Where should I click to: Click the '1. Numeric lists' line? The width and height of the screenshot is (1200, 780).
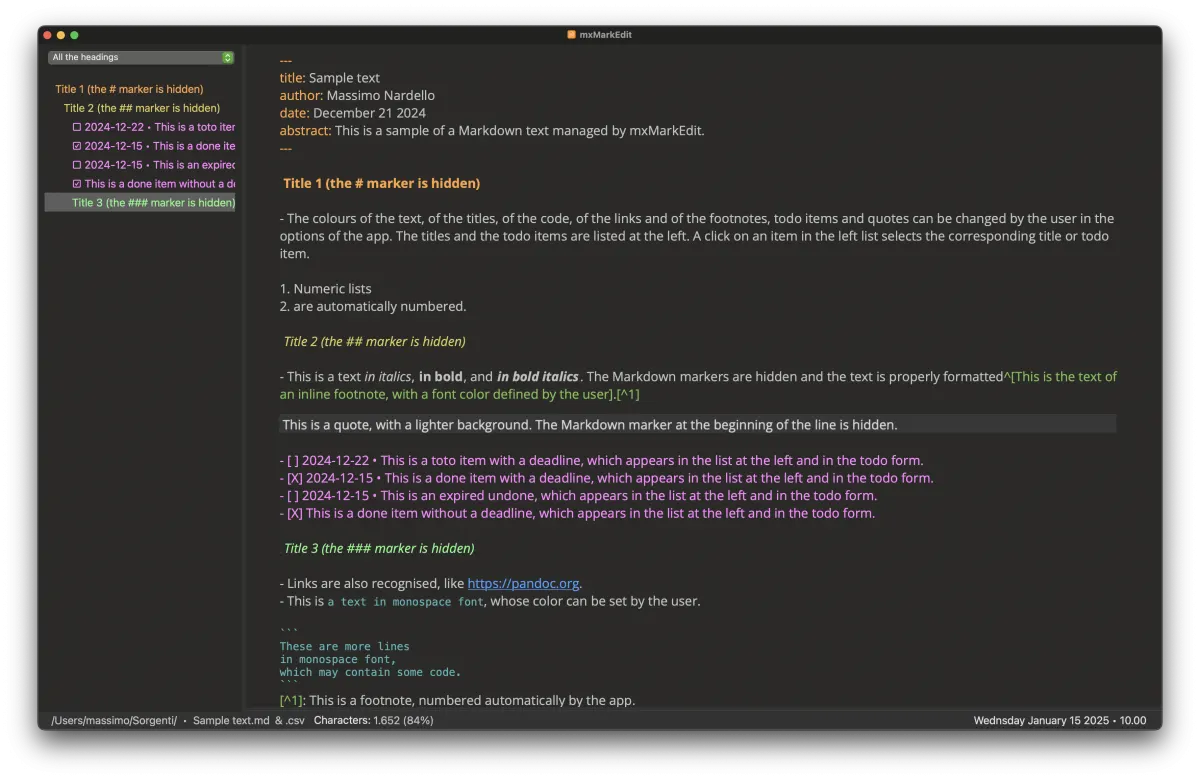point(326,288)
